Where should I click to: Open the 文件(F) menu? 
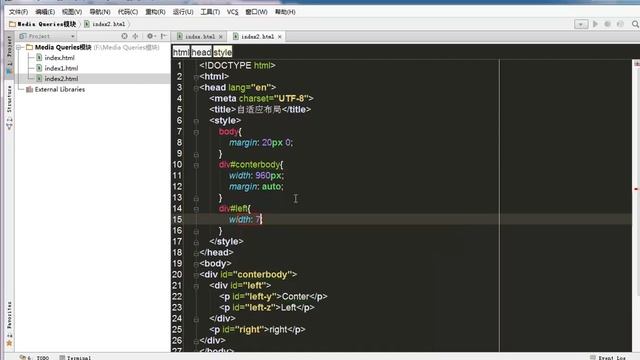click(18, 12)
